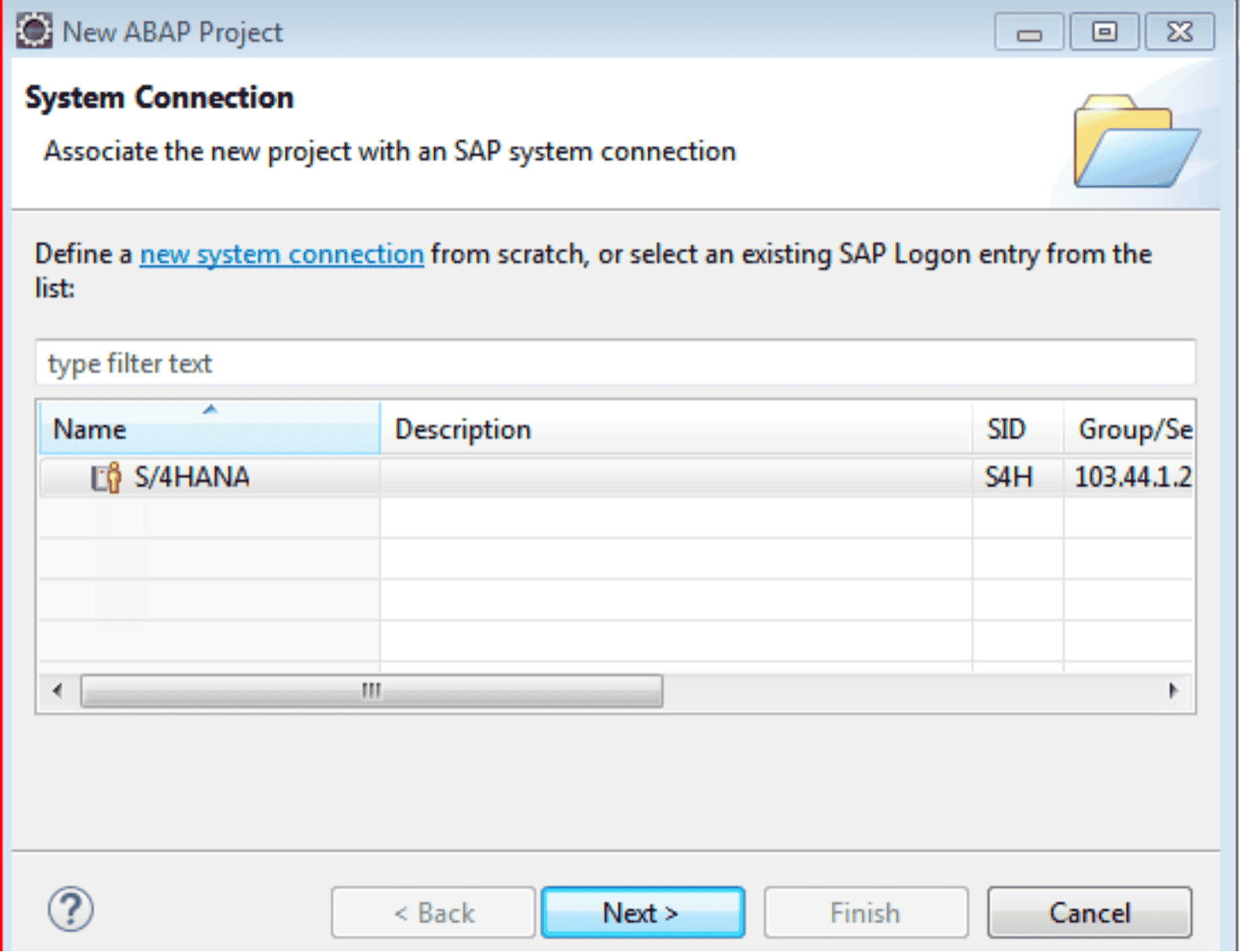The height and width of the screenshot is (952, 1240).
Task: Click the maximize button on the dialog
Action: click(1104, 31)
